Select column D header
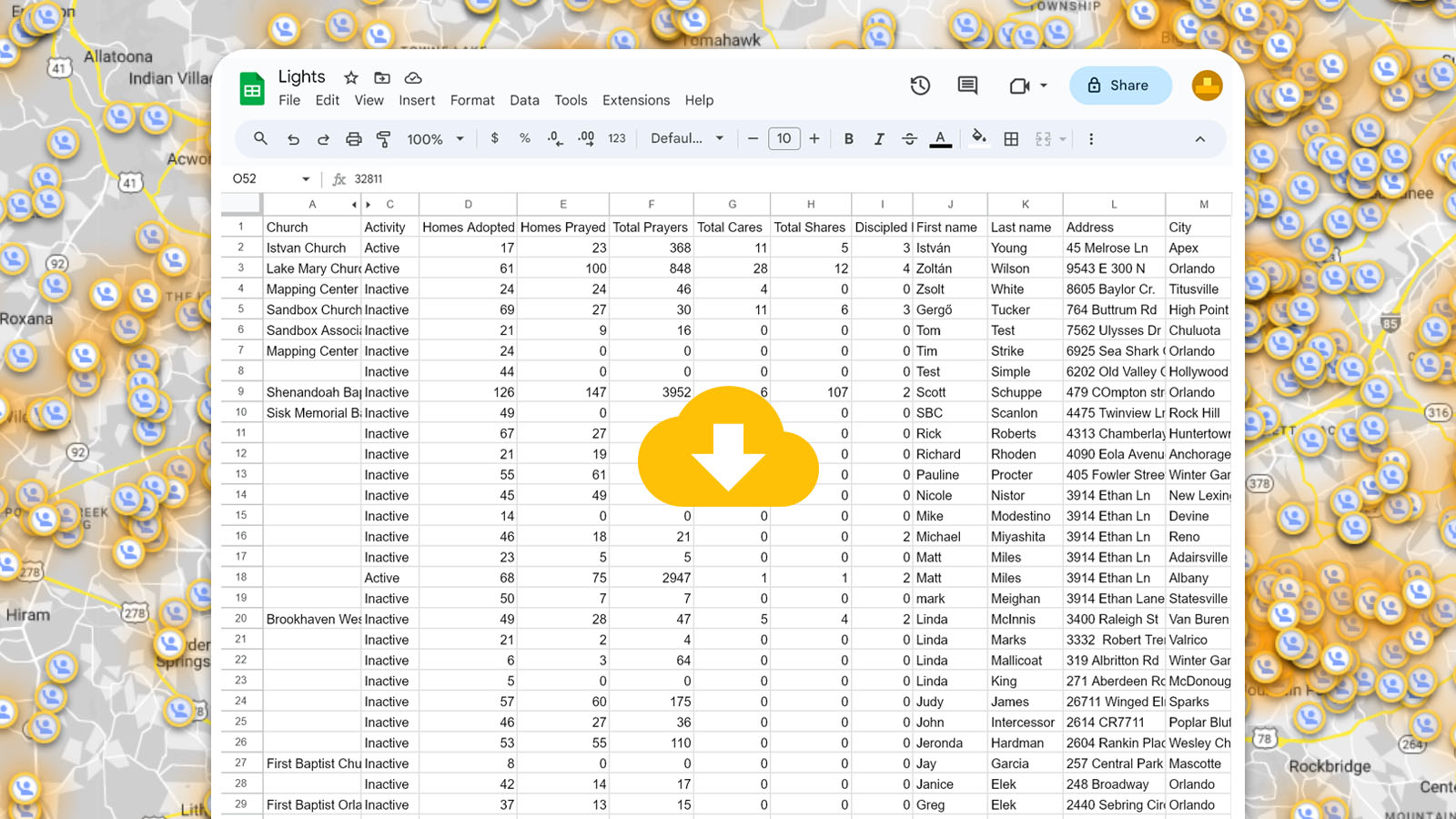Viewport: 1456px width, 819px height. tap(468, 205)
